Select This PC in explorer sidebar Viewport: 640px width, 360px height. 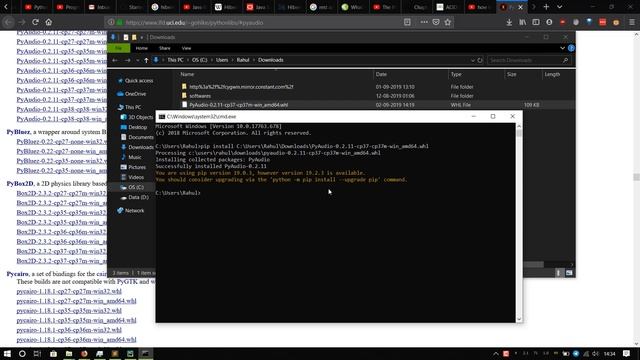pyautogui.click(x=133, y=107)
